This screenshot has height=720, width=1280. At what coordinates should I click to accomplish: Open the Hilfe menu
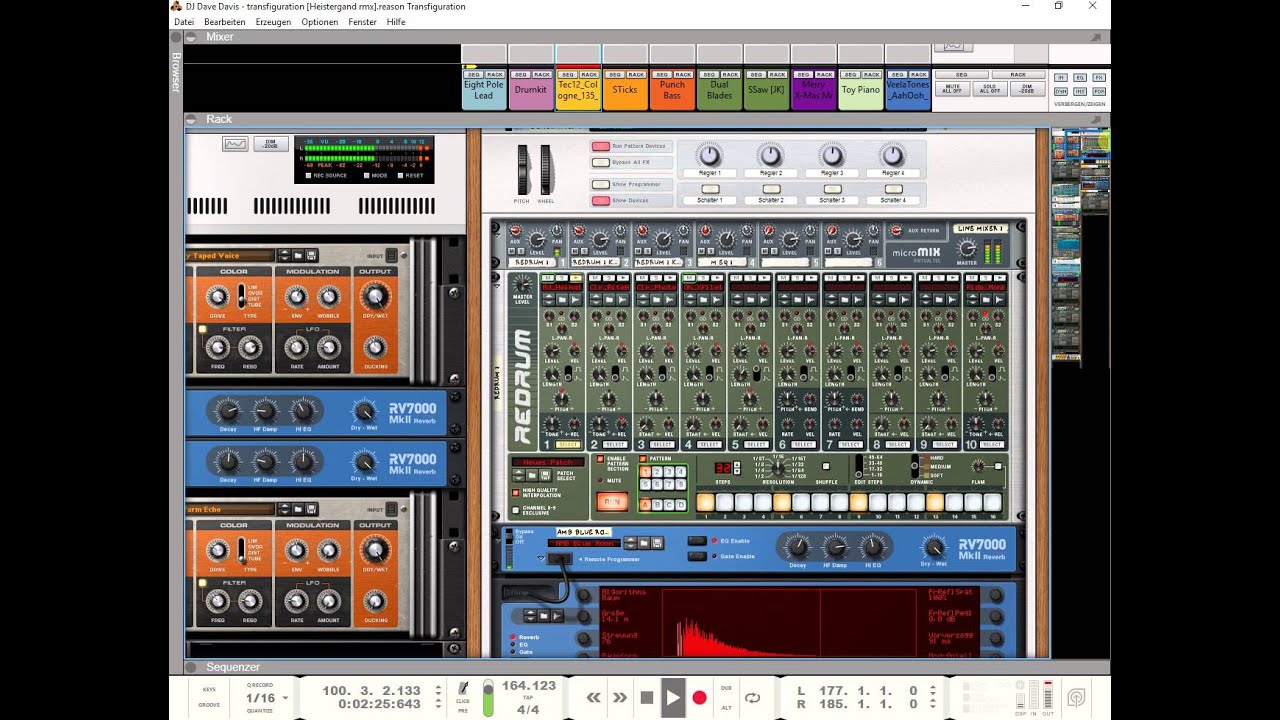(396, 21)
